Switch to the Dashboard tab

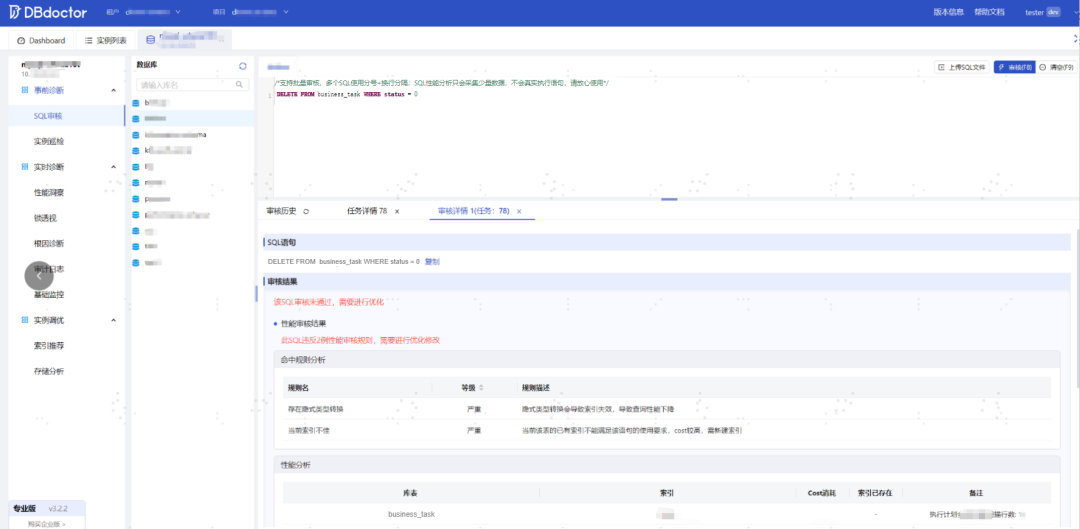41,41
